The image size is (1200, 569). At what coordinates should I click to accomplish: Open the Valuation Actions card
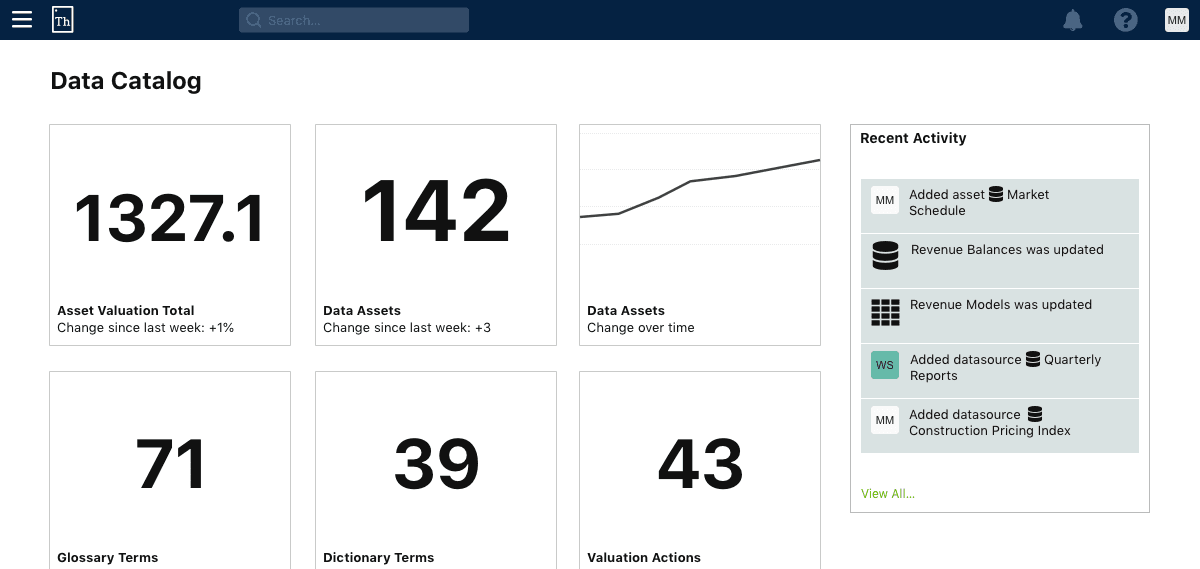(x=700, y=470)
